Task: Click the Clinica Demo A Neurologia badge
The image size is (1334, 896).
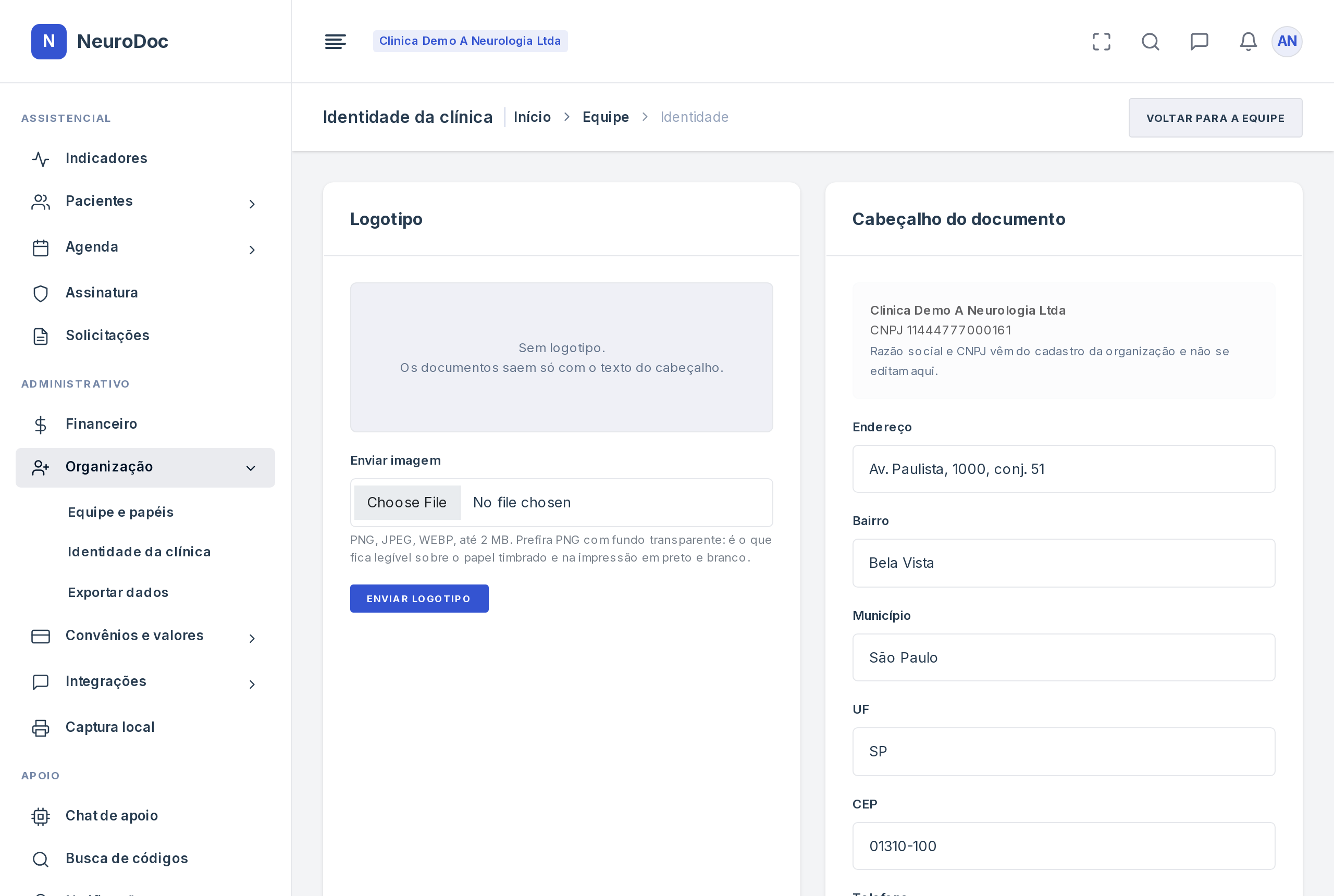Action: pos(470,41)
